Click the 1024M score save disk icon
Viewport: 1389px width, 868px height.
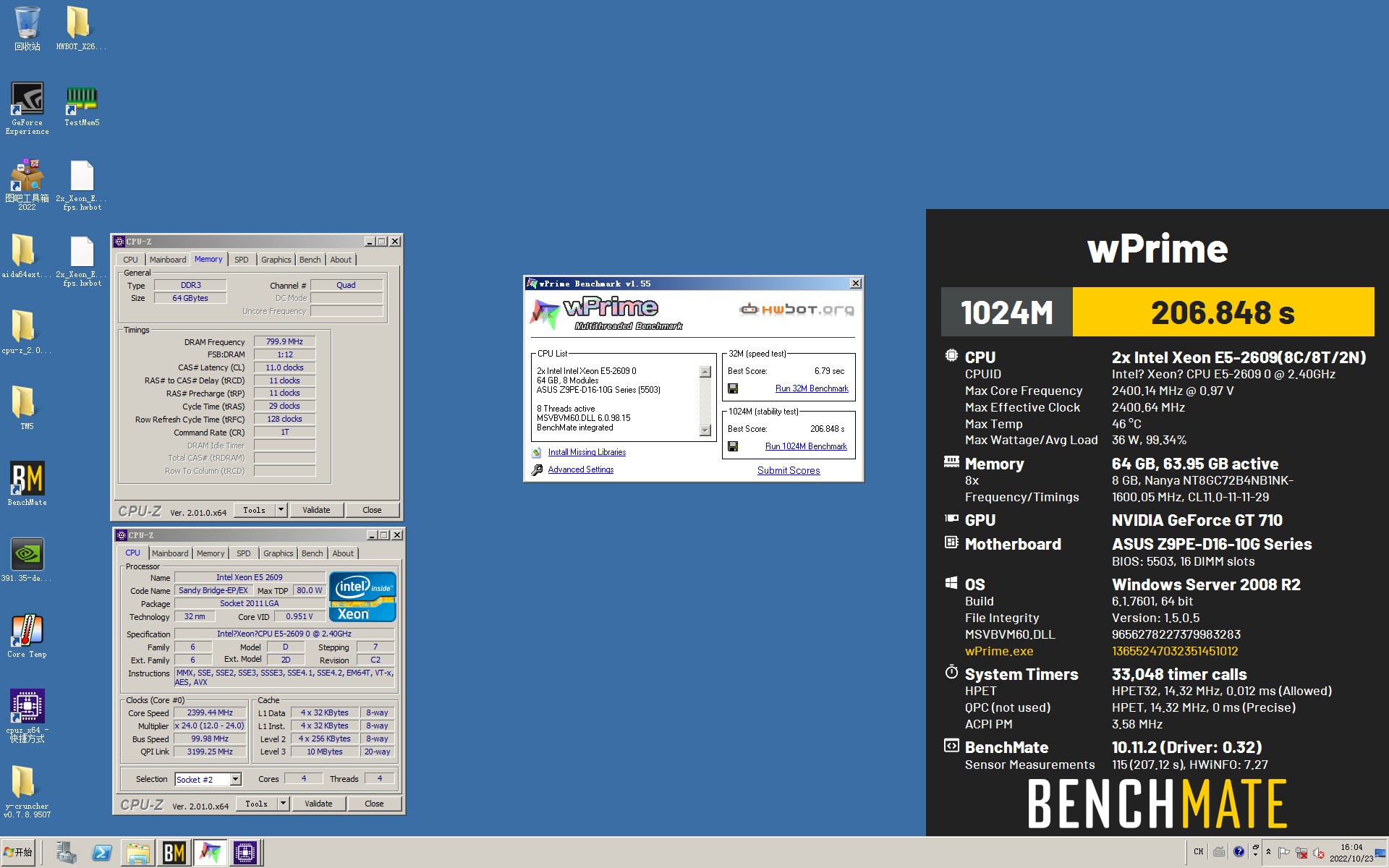click(733, 446)
